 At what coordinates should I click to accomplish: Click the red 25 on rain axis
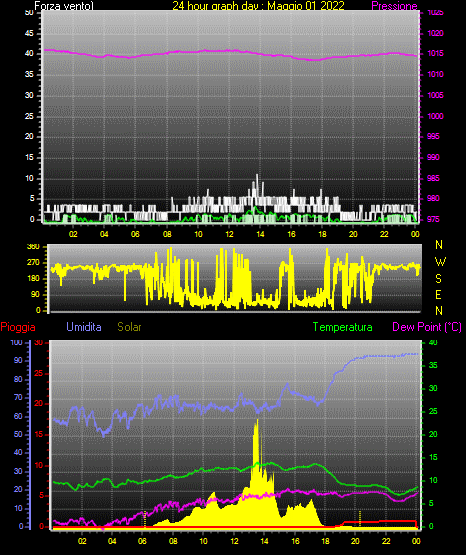(x=39, y=373)
